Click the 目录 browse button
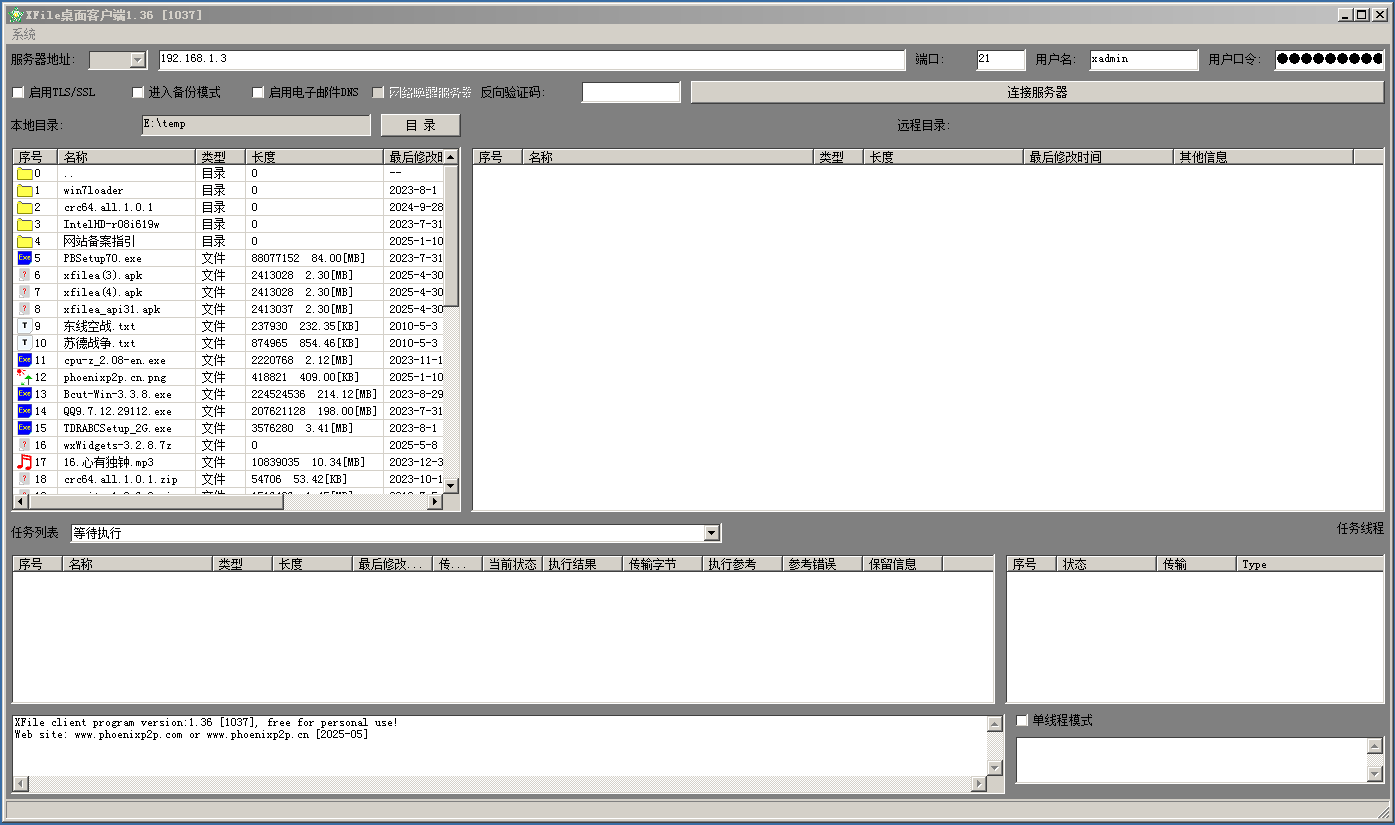This screenshot has width=1395, height=825. click(420, 125)
